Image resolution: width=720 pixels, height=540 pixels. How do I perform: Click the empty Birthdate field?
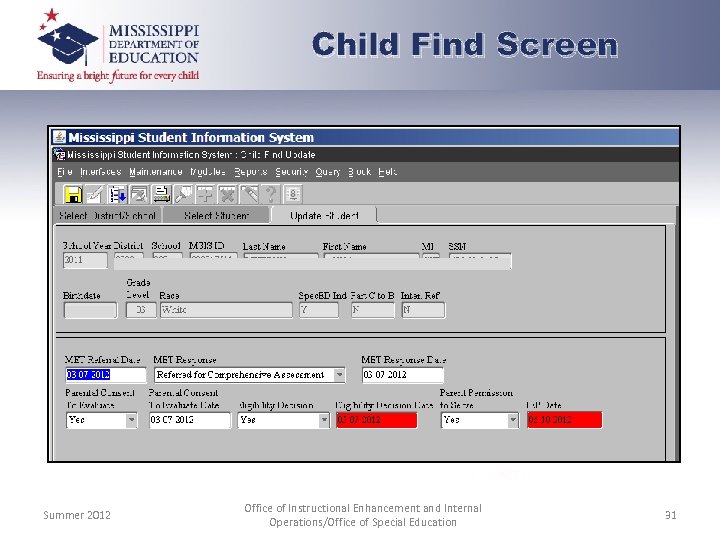pos(90,310)
